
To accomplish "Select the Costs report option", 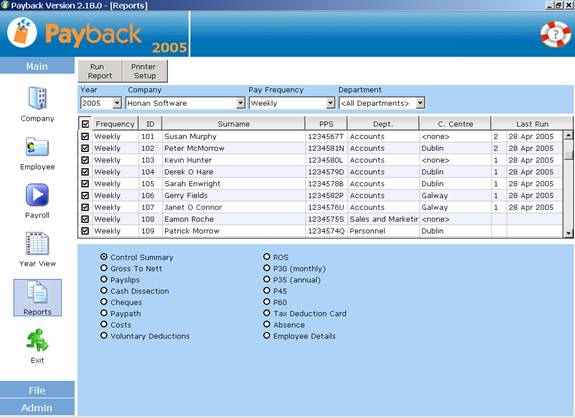I will click(104, 324).
